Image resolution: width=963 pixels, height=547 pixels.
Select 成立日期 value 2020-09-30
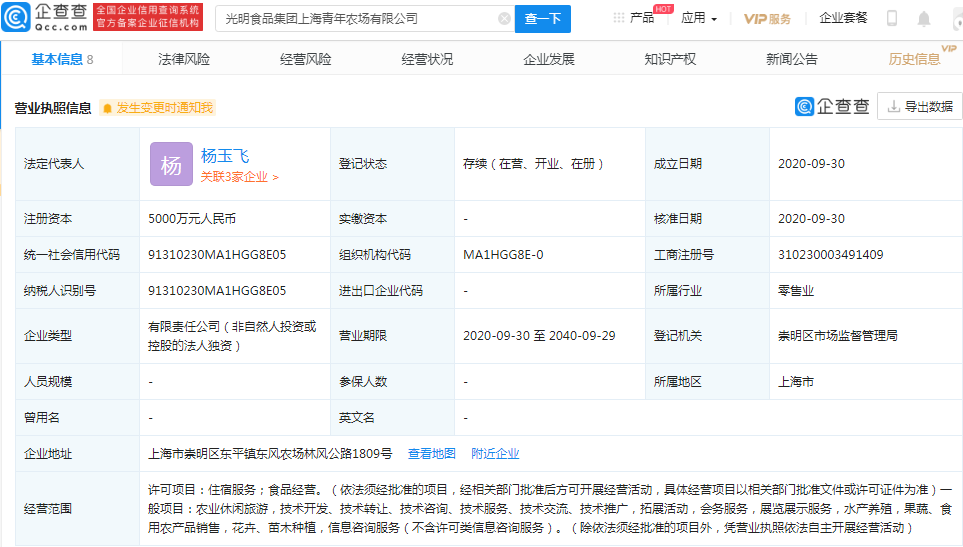811,164
